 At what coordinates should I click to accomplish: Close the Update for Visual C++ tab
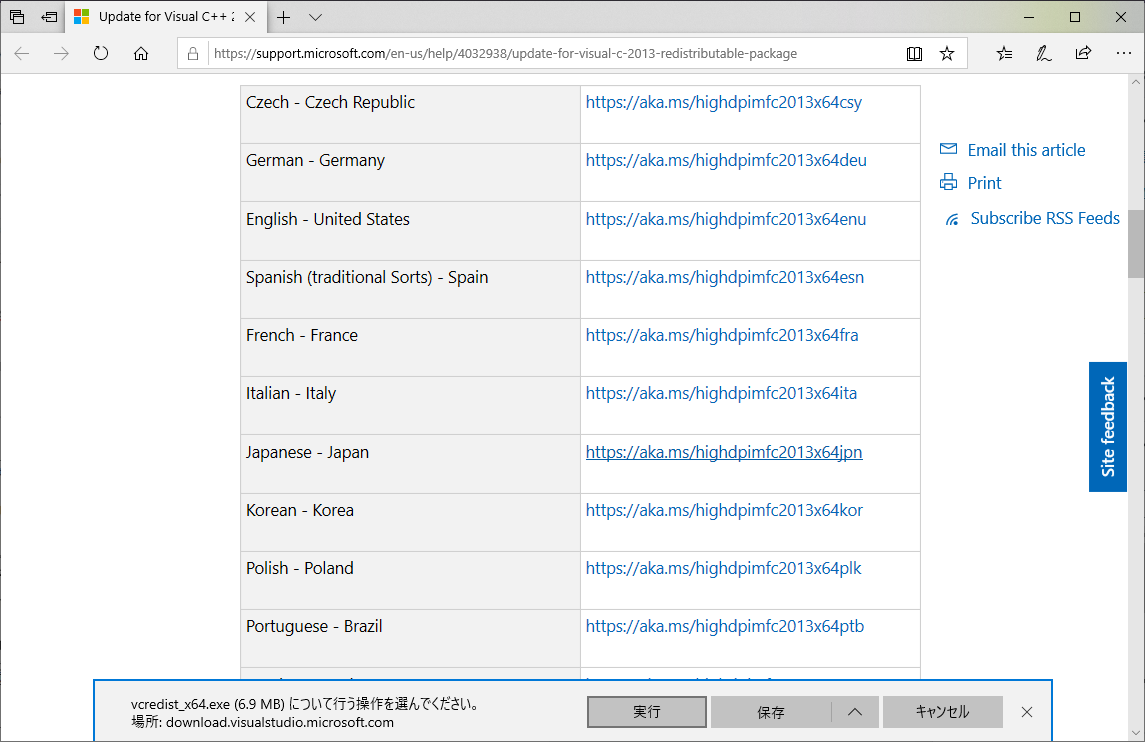tap(250, 17)
